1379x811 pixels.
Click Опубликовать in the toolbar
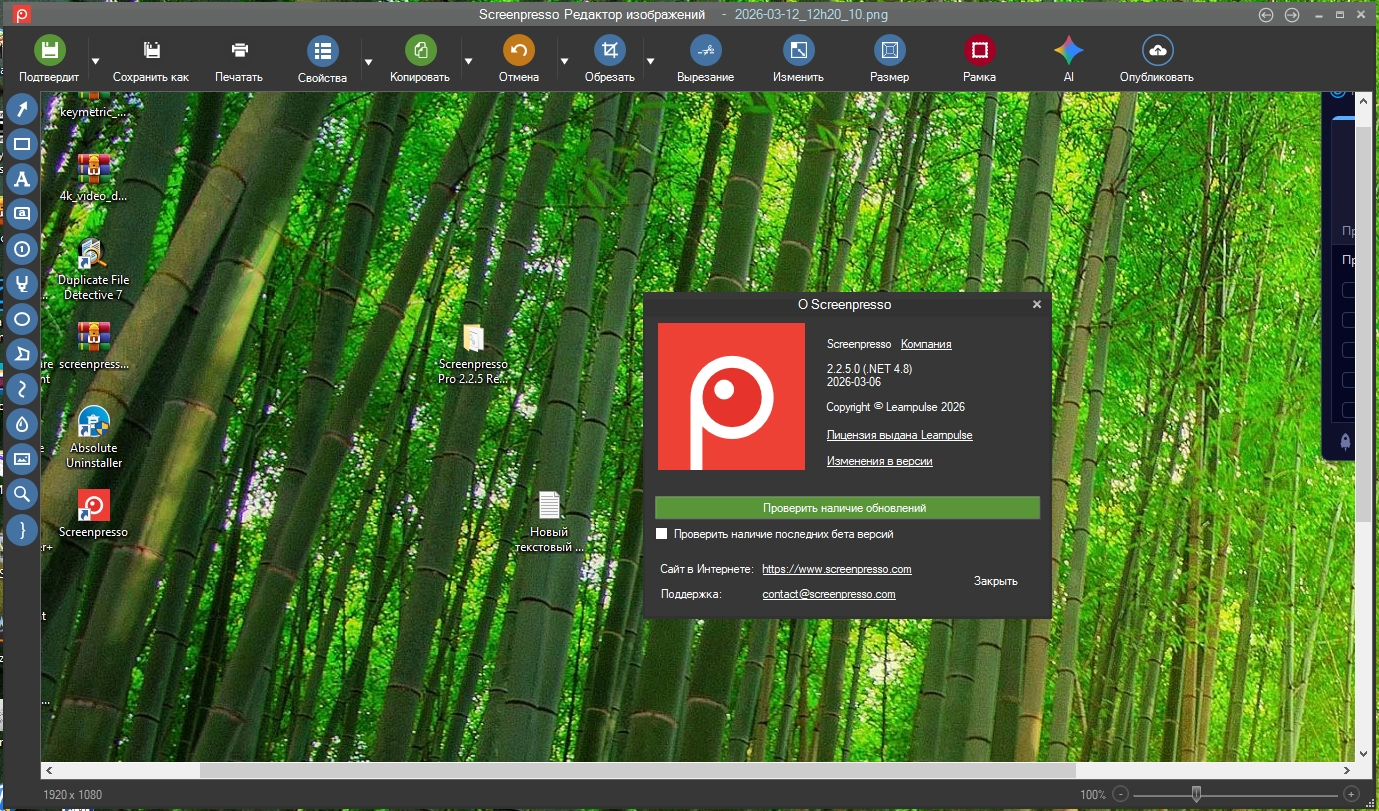pyautogui.click(x=1157, y=59)
